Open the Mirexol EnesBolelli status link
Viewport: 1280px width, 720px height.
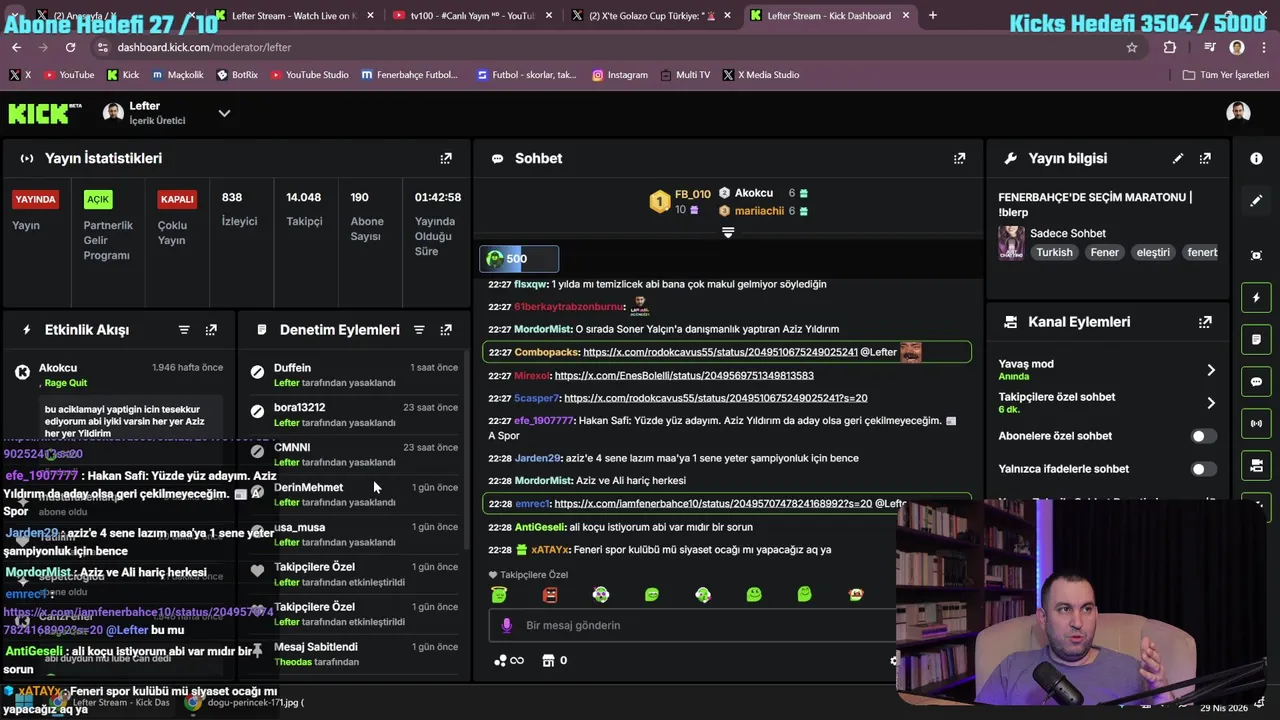[x=684, y=375]
